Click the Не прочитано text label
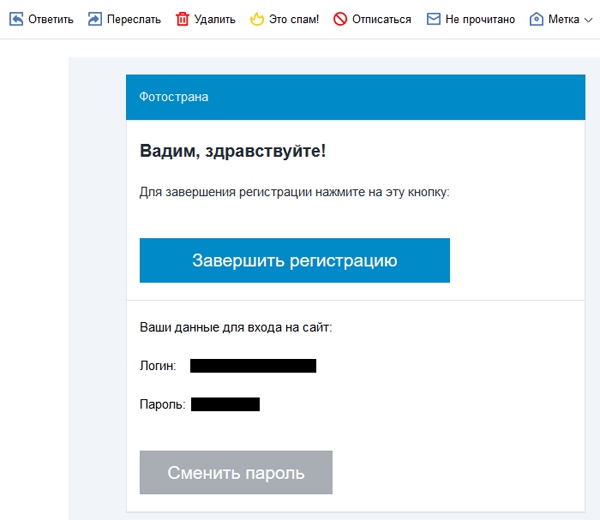This screenshot has height=520, width=600. (480, 19)
